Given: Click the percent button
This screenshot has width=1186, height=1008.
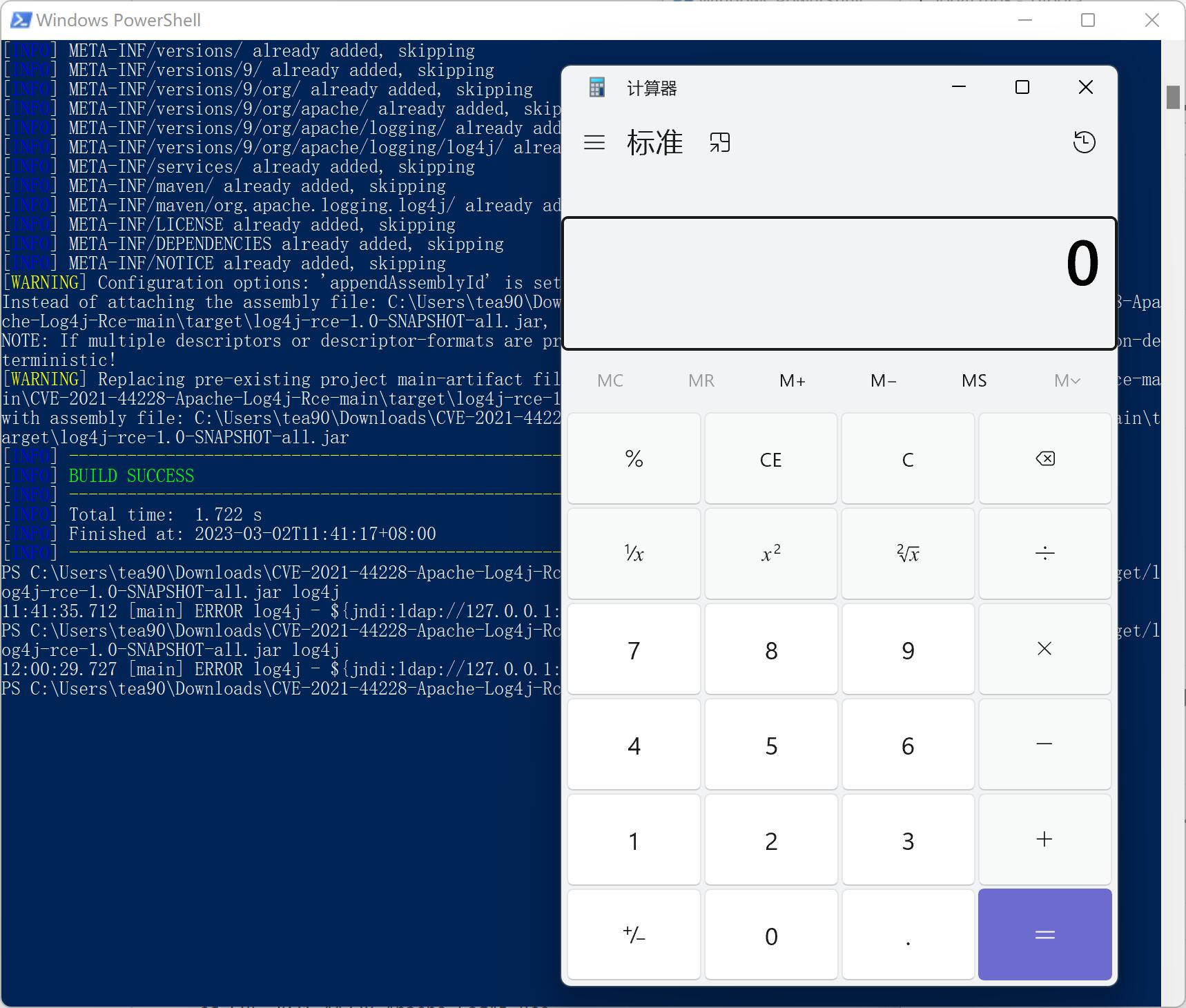Looking at the screenshot, I should tap(634, 458).
